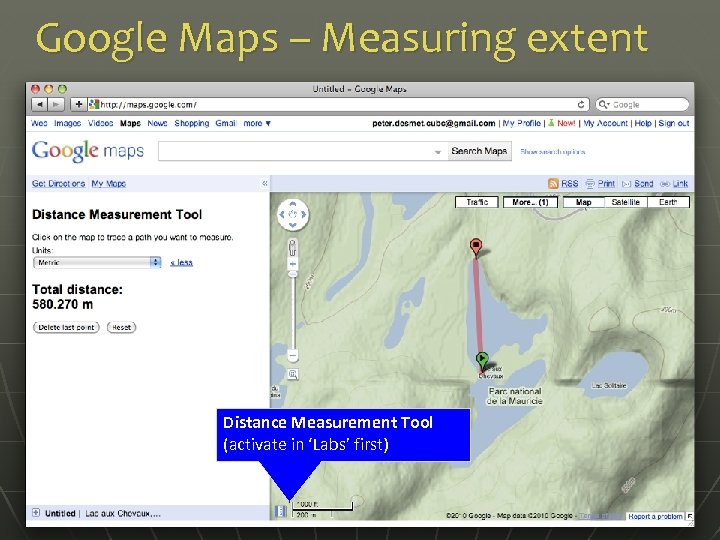Open the Get Directions link

point(58,184)
